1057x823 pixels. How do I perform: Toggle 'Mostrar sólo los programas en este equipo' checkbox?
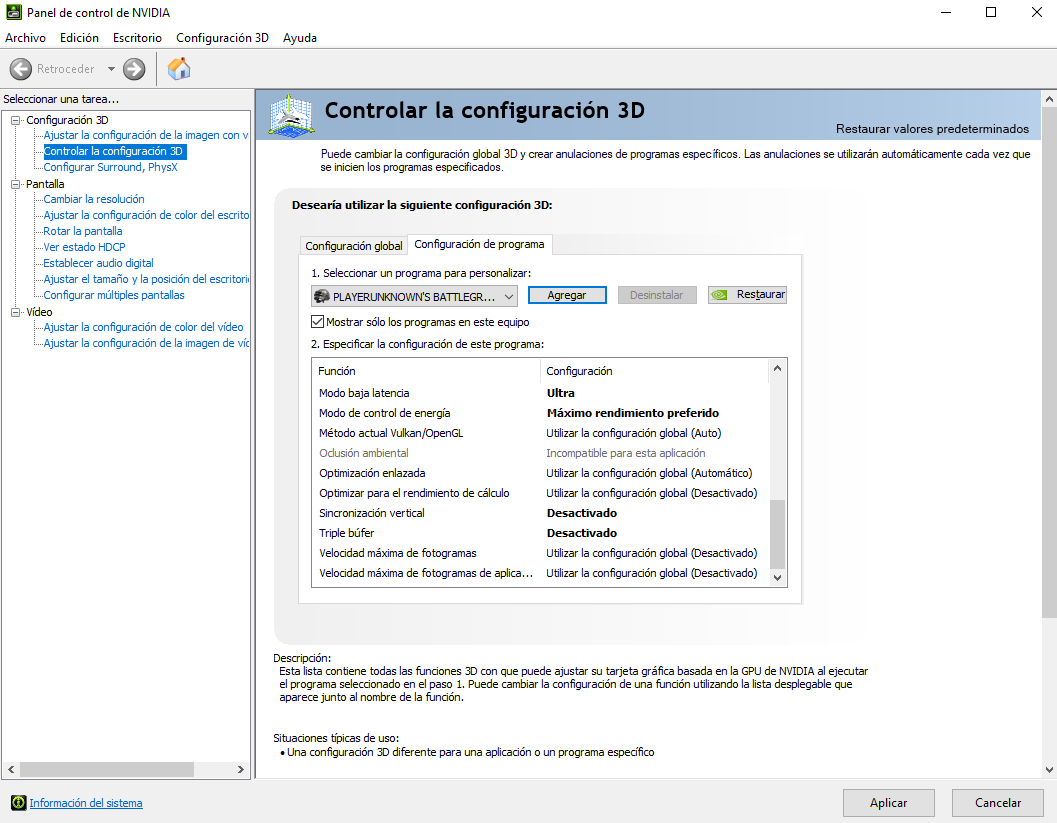[x=318, y=322]
